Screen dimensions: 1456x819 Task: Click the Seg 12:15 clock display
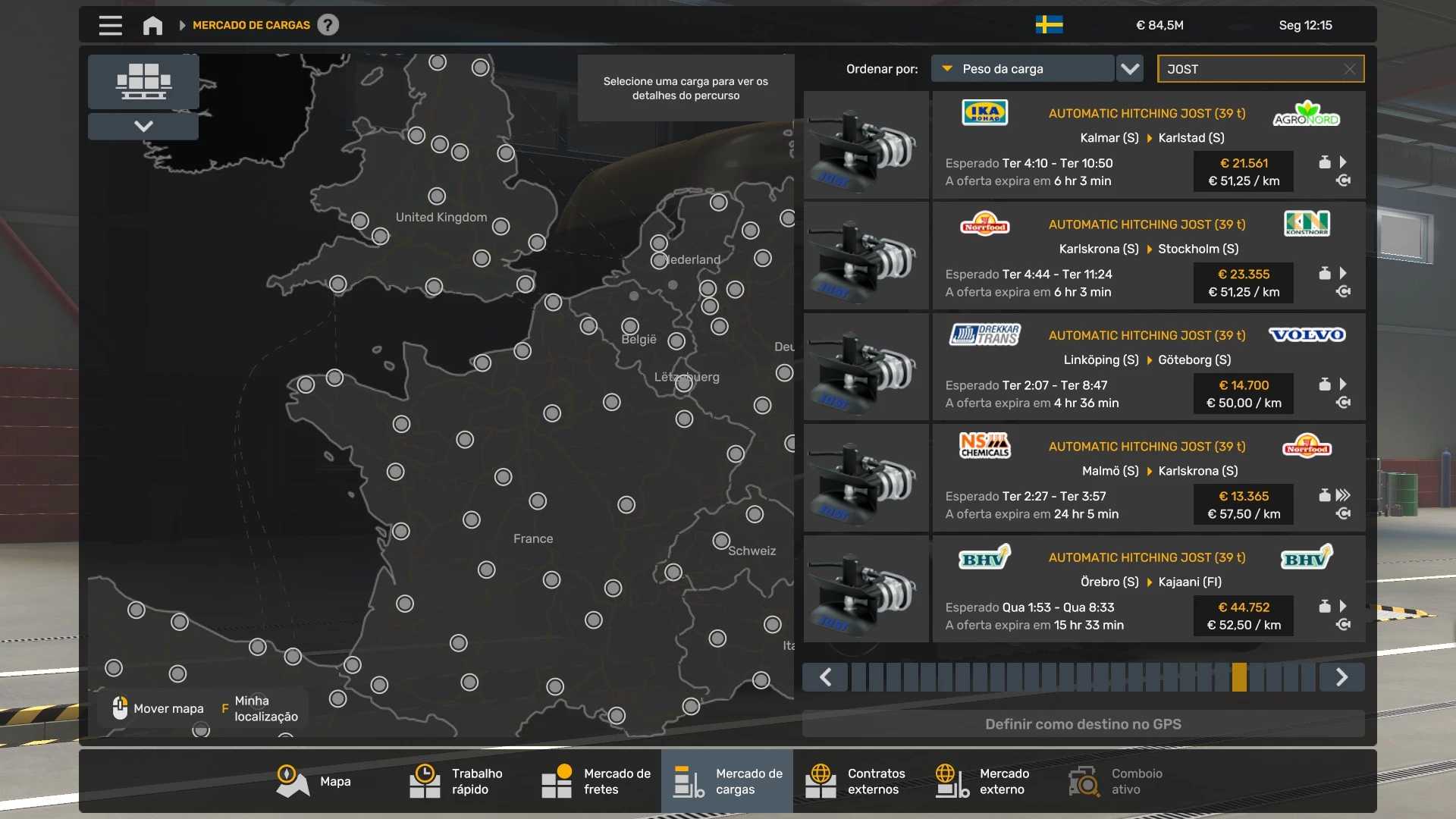(1305, 25)
